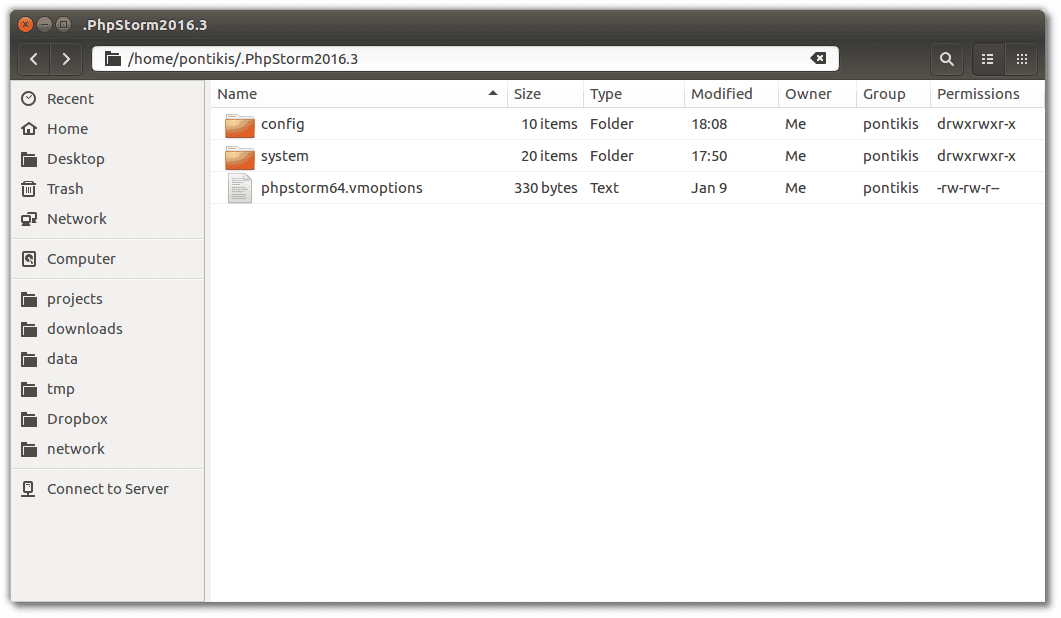Sort by the Type column header
This screenshot has height=618, width=1061.
[x=634, y=94]
